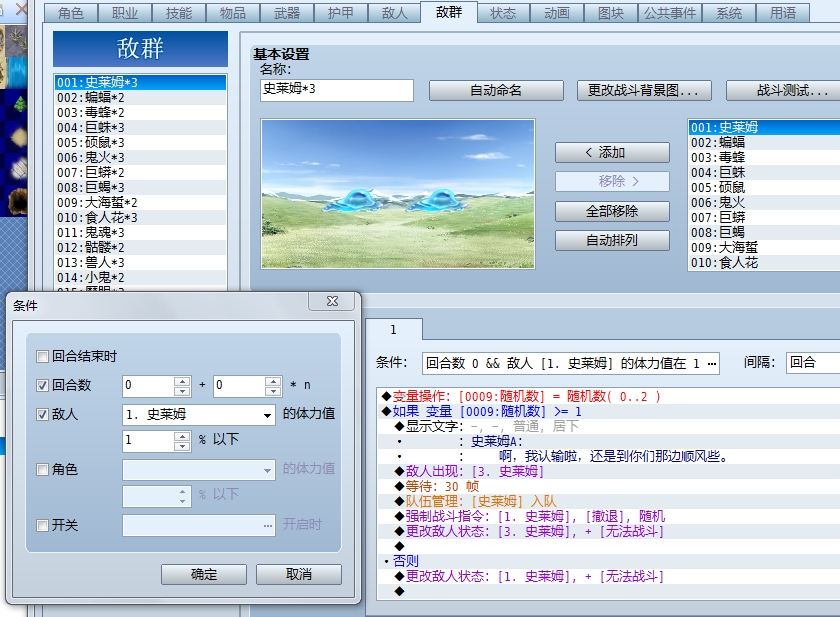Increase the second 回合数 value with the up arrow

tap(273, 381)
